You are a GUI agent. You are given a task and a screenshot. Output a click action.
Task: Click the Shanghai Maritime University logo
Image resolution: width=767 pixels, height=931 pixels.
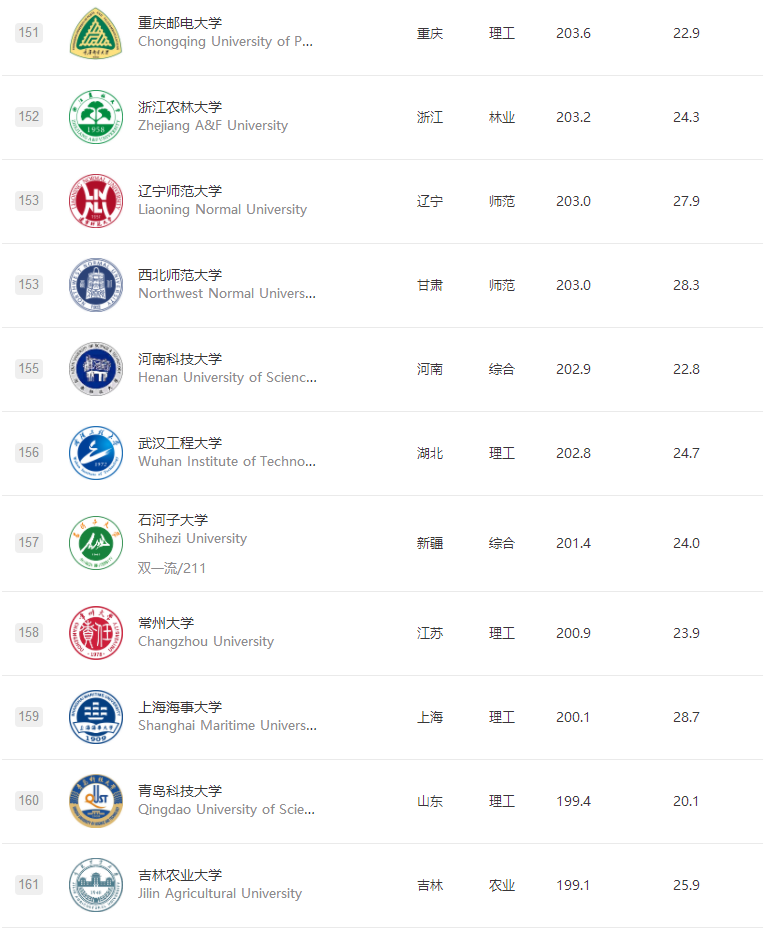[x=96, y=717]
